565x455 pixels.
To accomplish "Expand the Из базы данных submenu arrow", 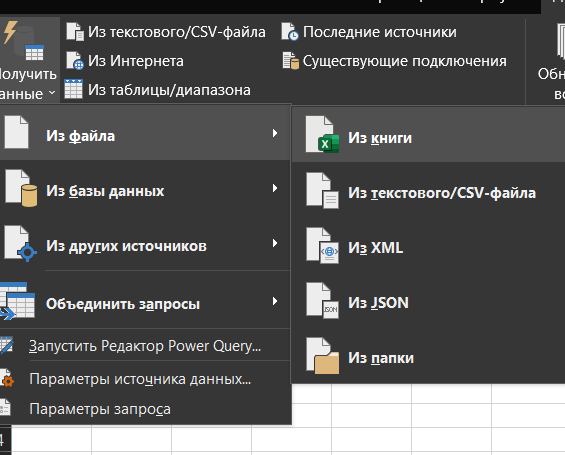I will [x=275, y=188].
